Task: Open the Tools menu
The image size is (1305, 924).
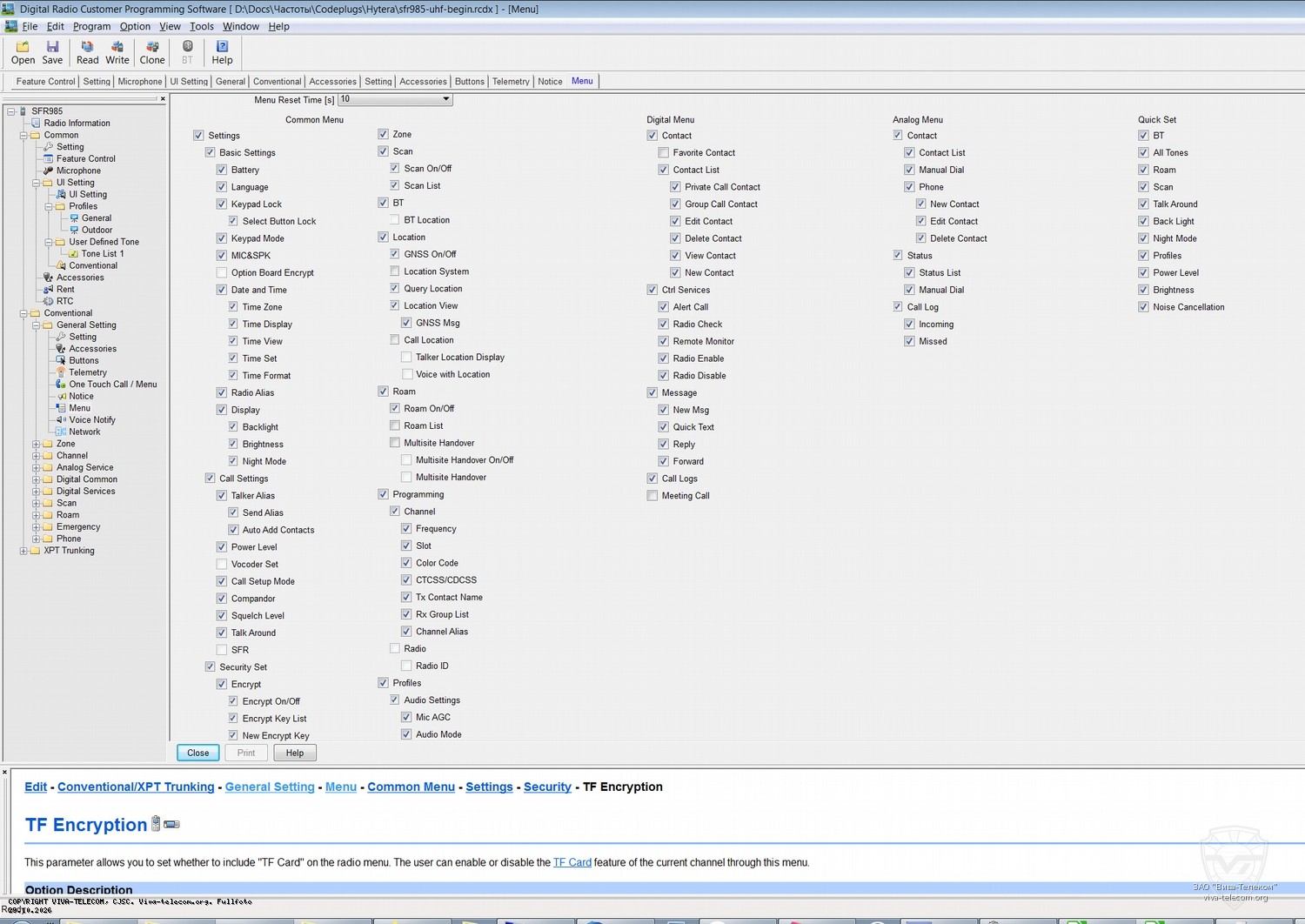Action: point(202,27)
